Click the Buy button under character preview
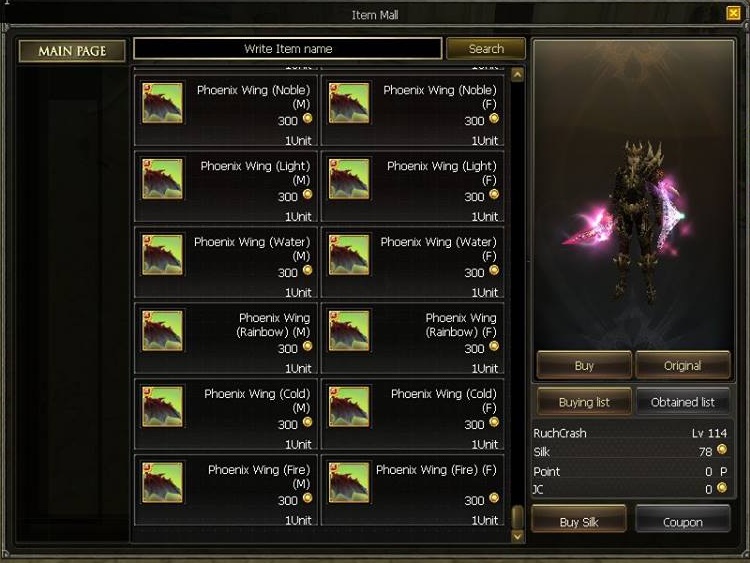Viewport: 750px width, 563px height. coord(584,365)
